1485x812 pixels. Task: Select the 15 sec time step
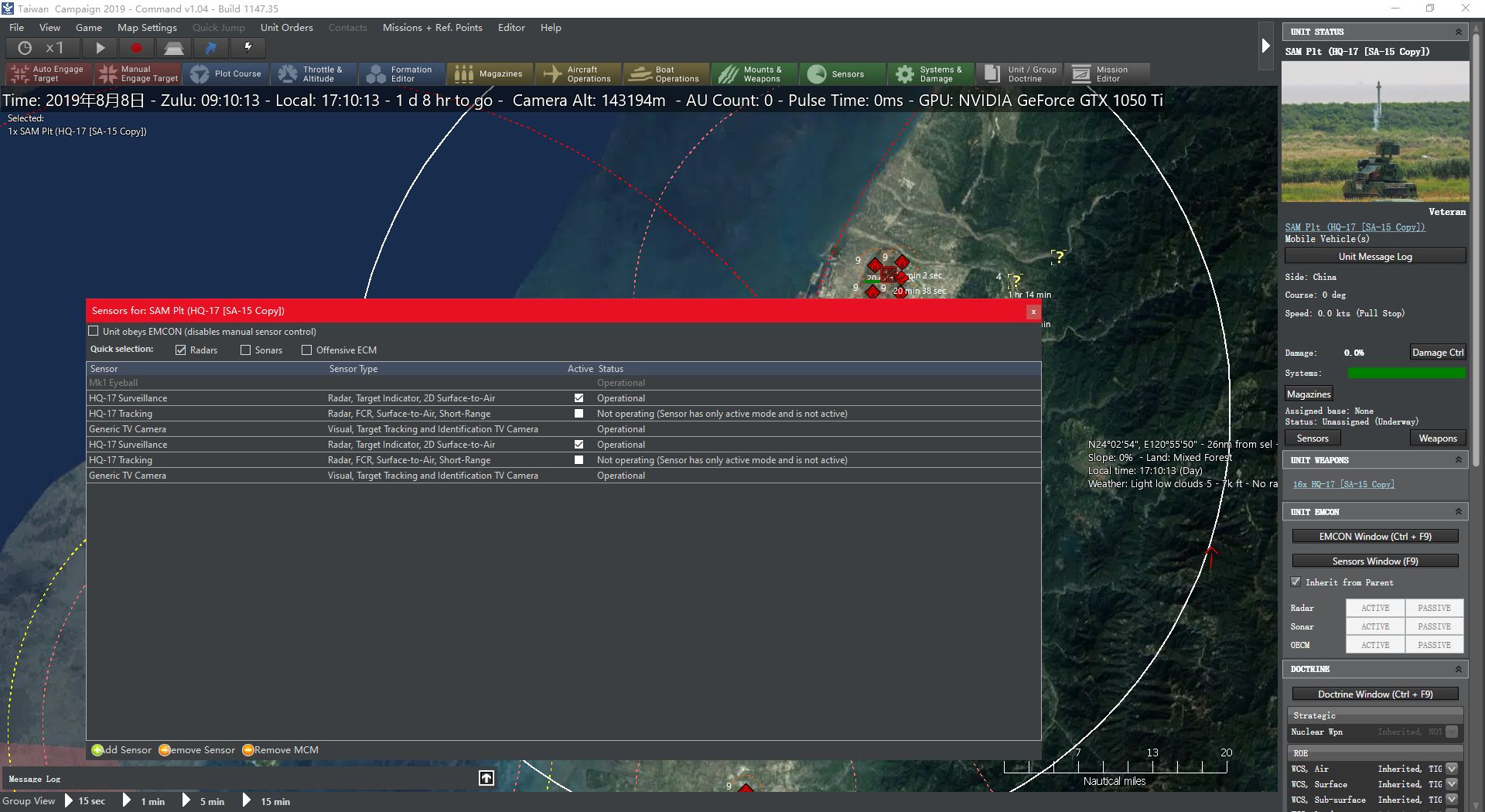(85, 801)
